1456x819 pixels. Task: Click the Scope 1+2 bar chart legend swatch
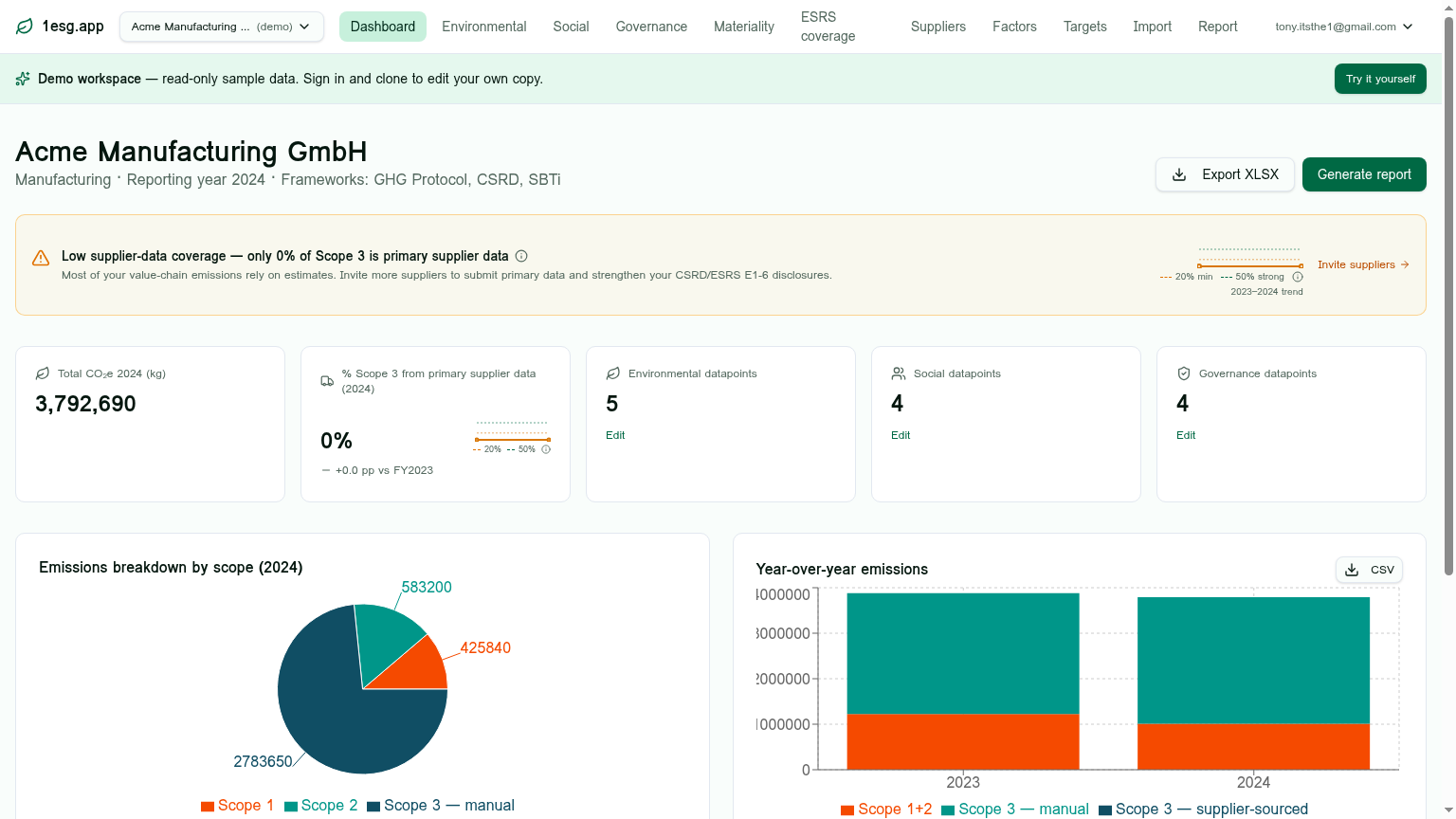[x=847, y=810]
